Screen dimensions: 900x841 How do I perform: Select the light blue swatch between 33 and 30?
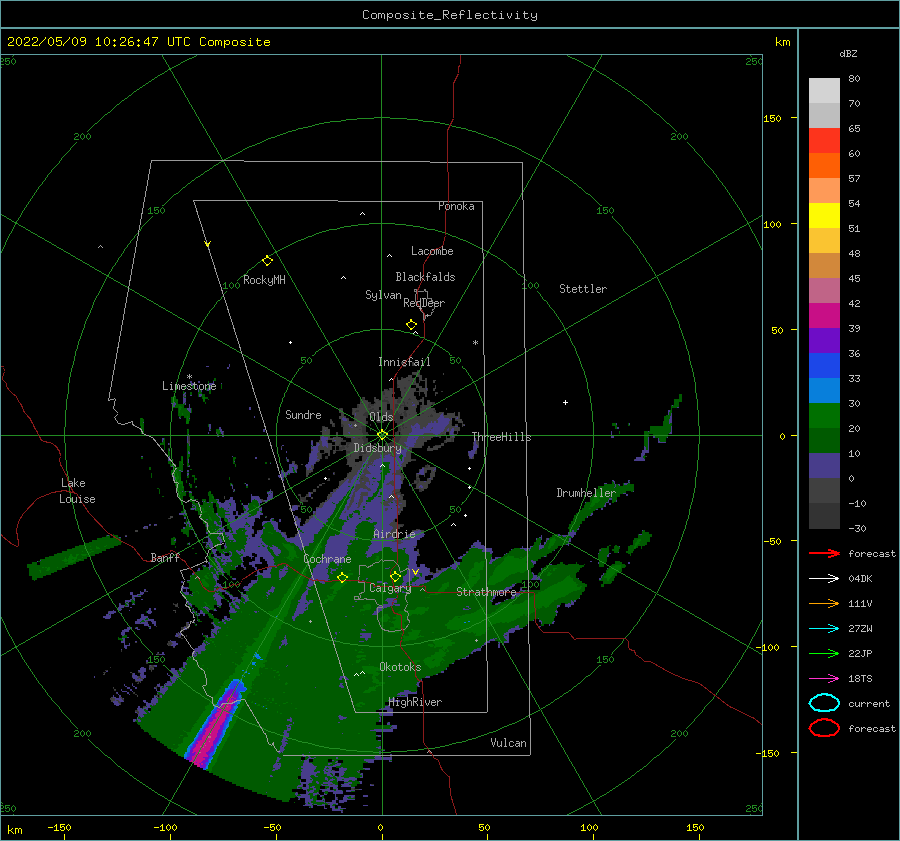pos(824,391)
